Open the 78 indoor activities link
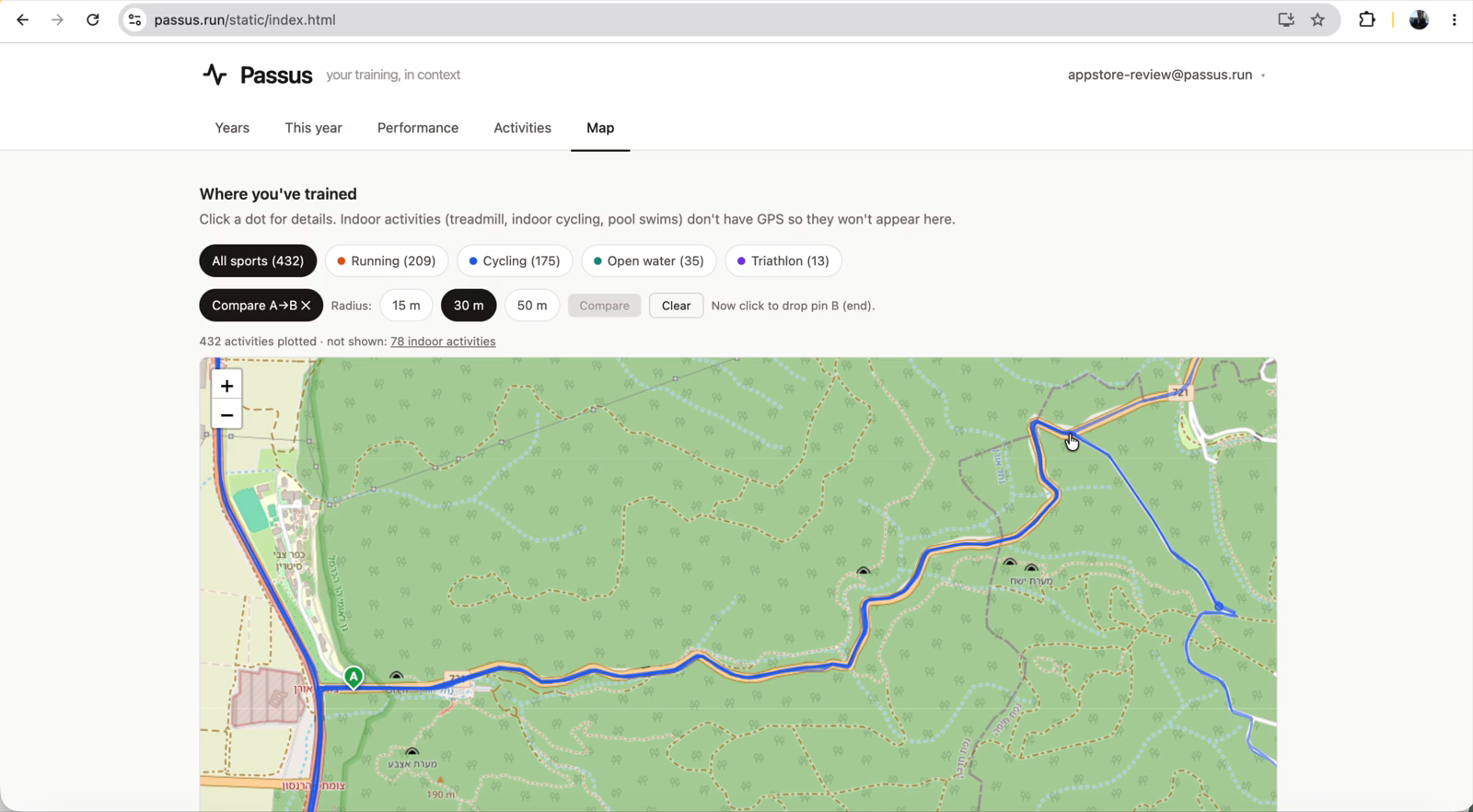 pyautogui.click(x=443, y=342)
